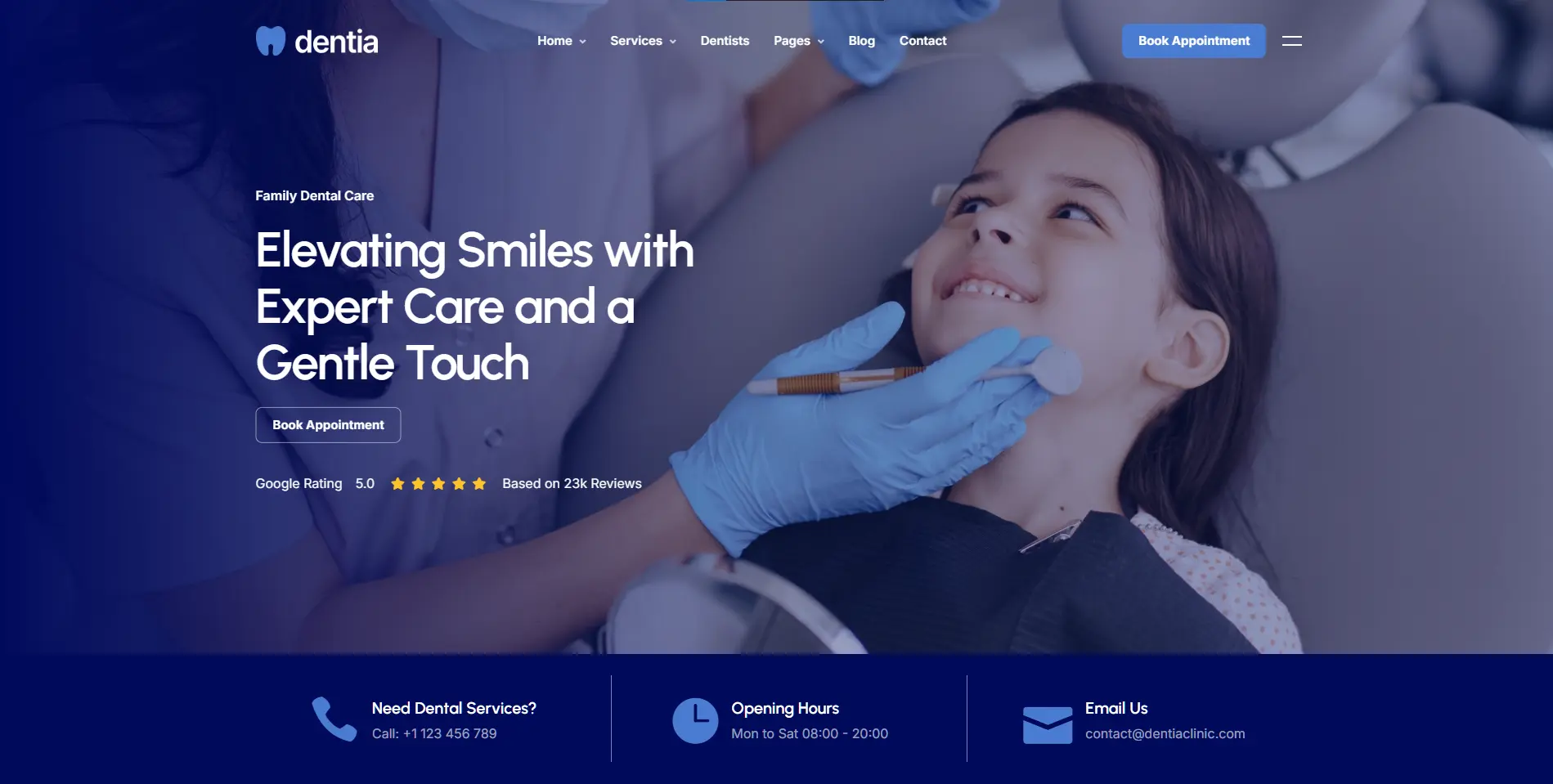The height and width of the screenshot is (784, 1553).
Task: Click the Based on 23k Reviews text
Action: (x=572, y=484)
